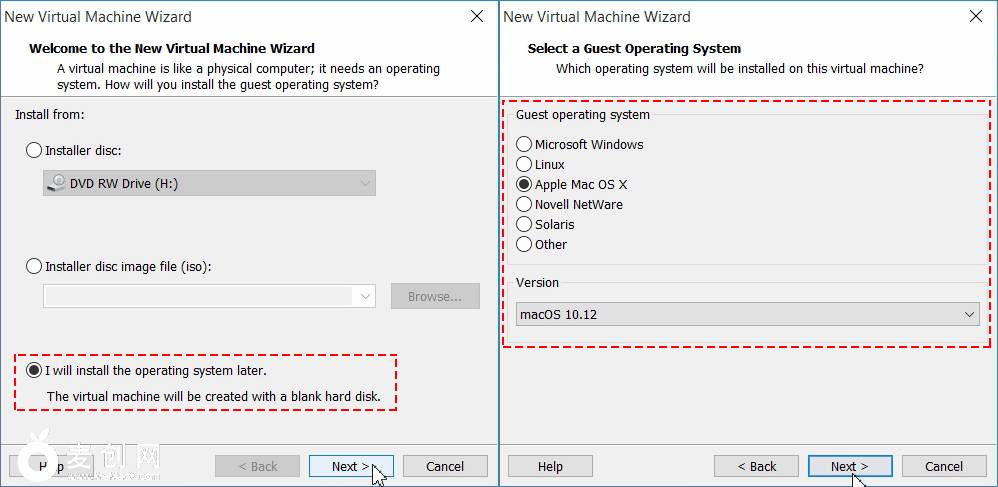Select 'I will install the operating system later'

(x=34, y=371)
